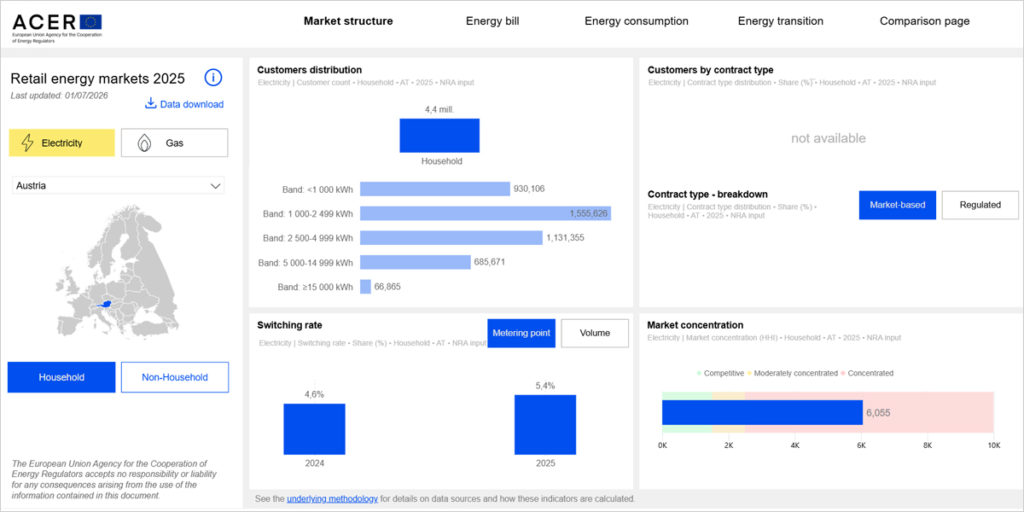Switch to Non-Household customers
Image resolution: width=1024 pixels, height=512 pixels.
pos(175,377)
